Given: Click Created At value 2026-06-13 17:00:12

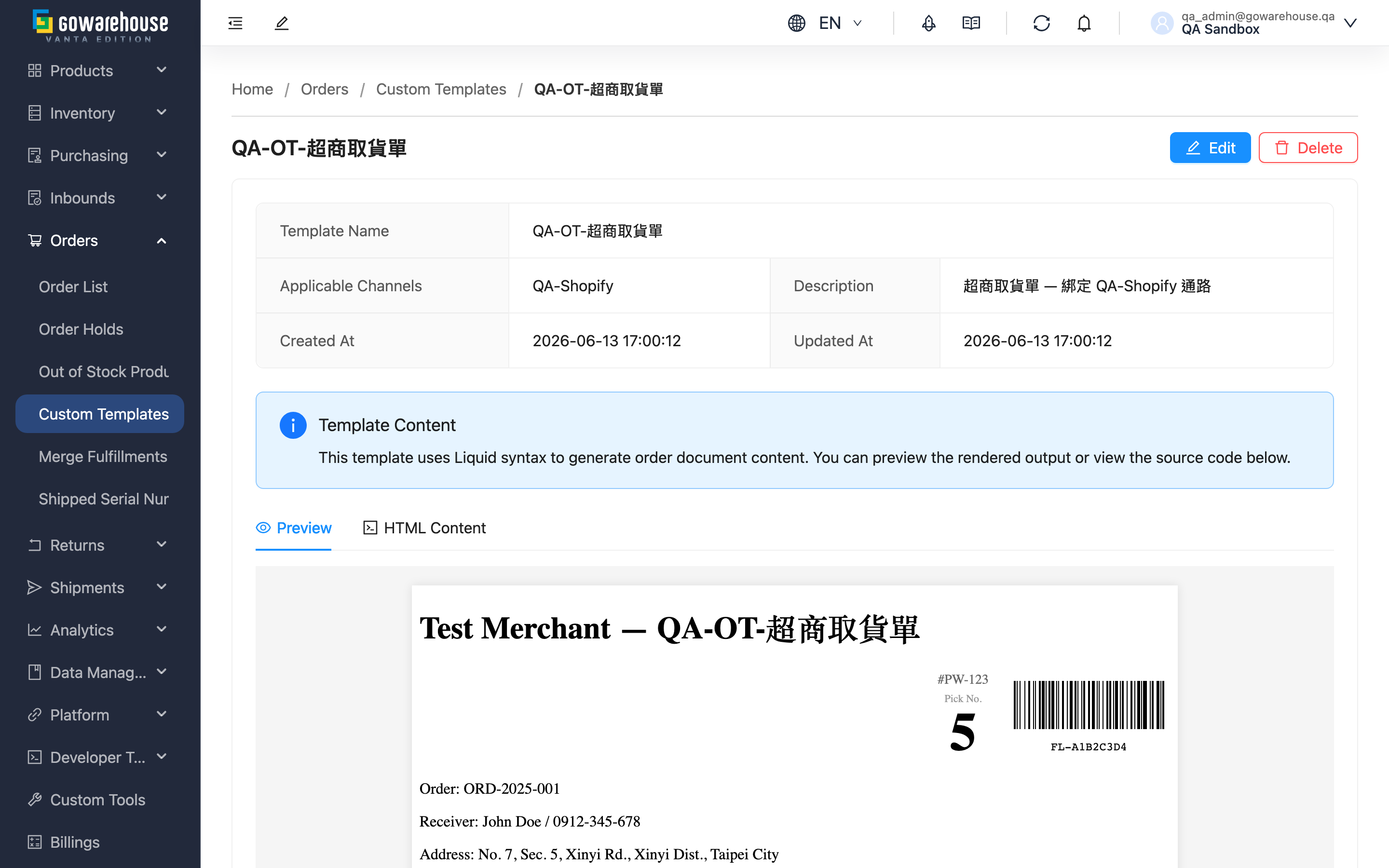Looking at the screenshot, I should pos(606,341).
